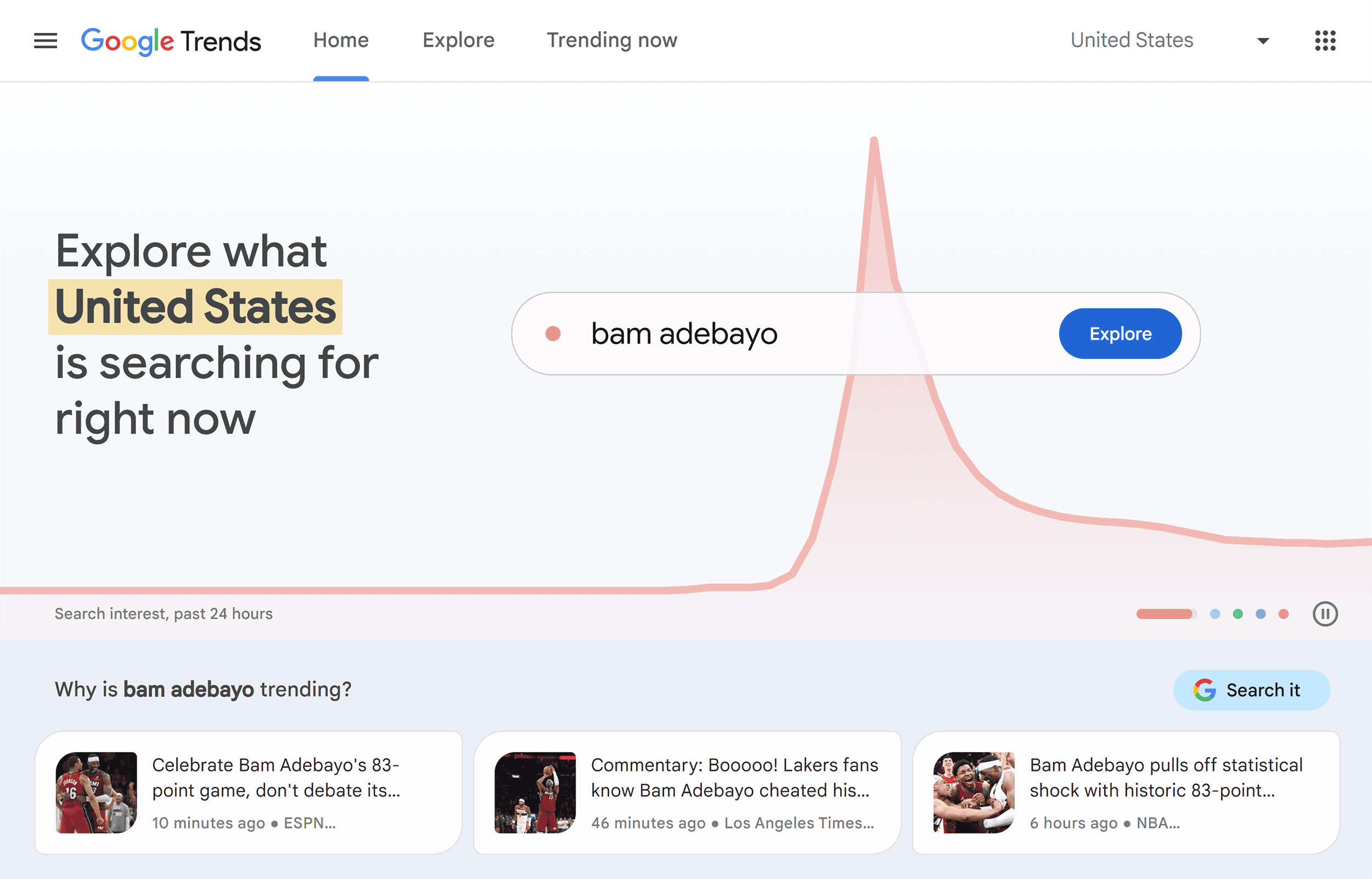Click the Search it button
1372x879 pixels.
click(x=1252, y=690)
